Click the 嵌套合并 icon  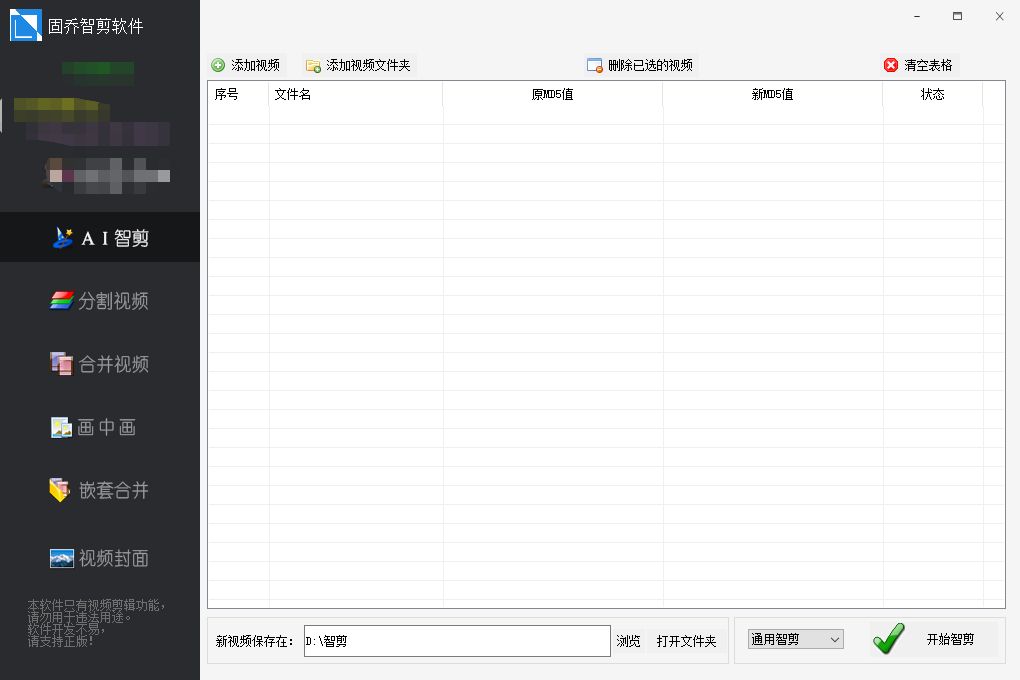pos(59,490)
